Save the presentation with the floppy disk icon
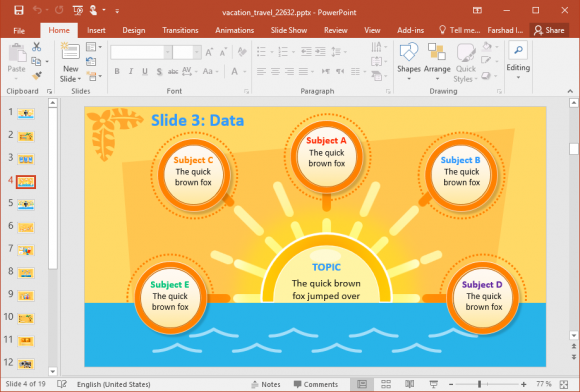Viewport: 580px width, 392px height. pyautogui.click(x=18, y=10)
